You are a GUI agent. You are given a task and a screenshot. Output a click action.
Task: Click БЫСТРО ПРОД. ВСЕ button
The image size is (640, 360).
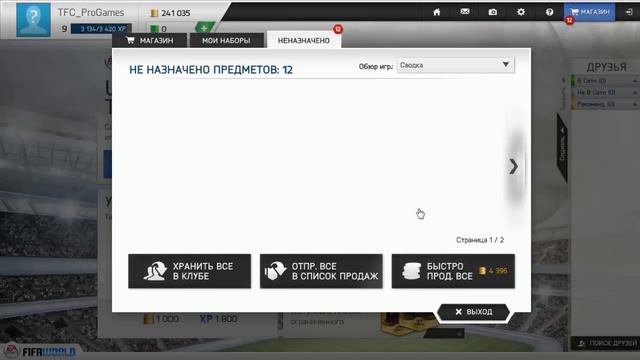pos(453,271)
